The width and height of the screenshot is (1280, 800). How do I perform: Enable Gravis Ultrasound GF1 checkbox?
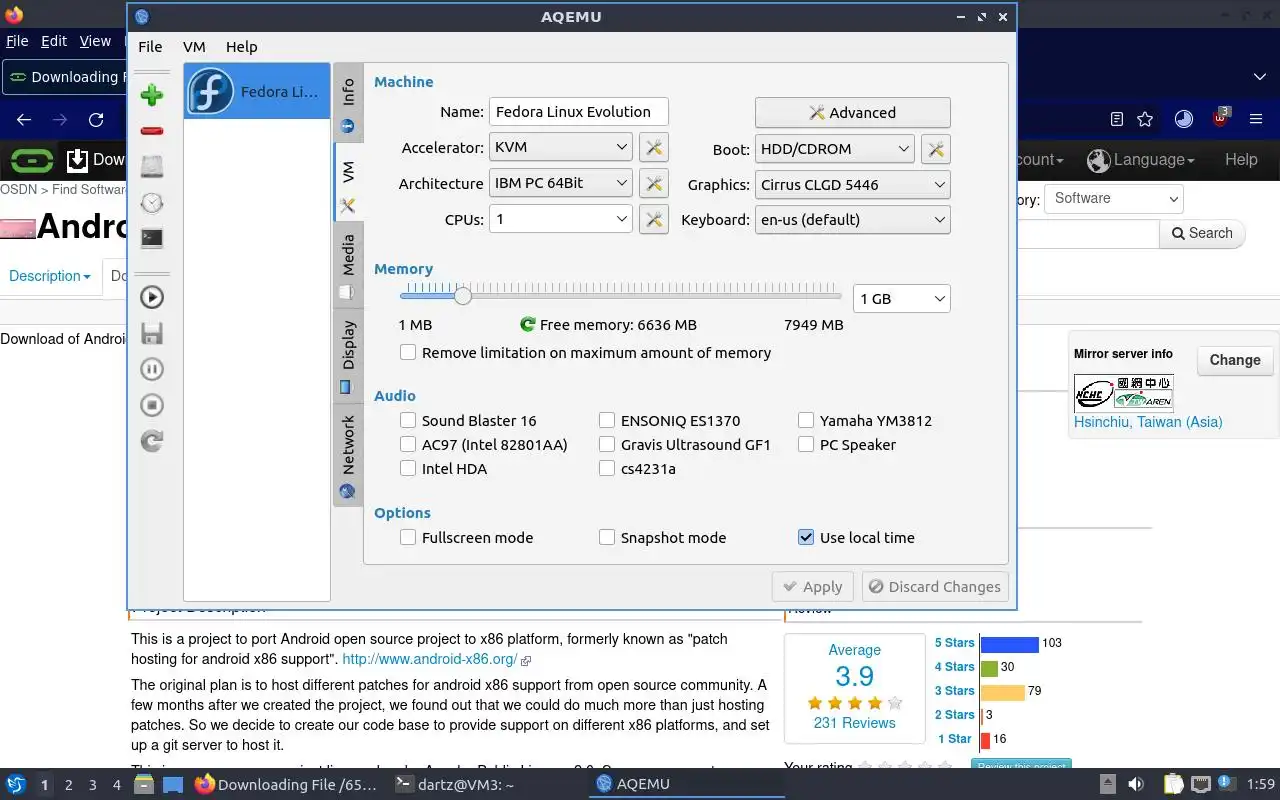(x=607, y=444)
